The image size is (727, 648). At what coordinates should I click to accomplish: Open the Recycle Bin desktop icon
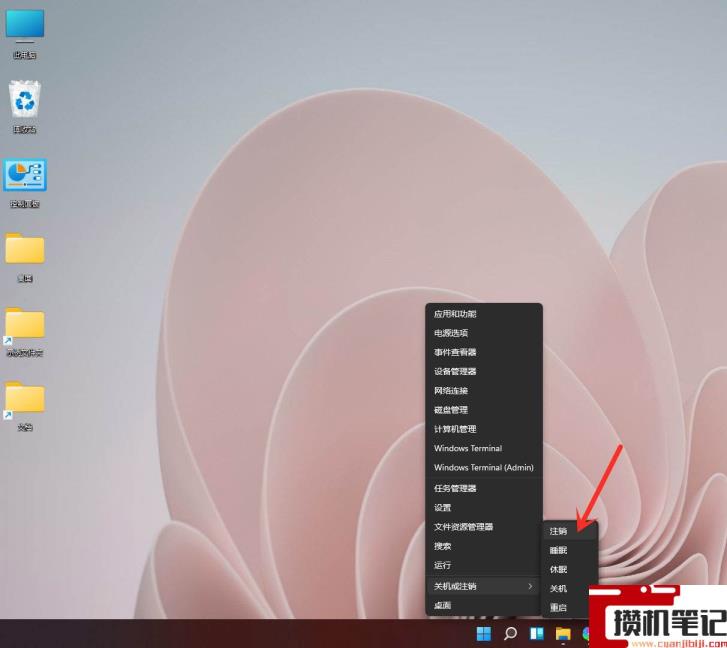pyautogui.click(x=25, y=107)
